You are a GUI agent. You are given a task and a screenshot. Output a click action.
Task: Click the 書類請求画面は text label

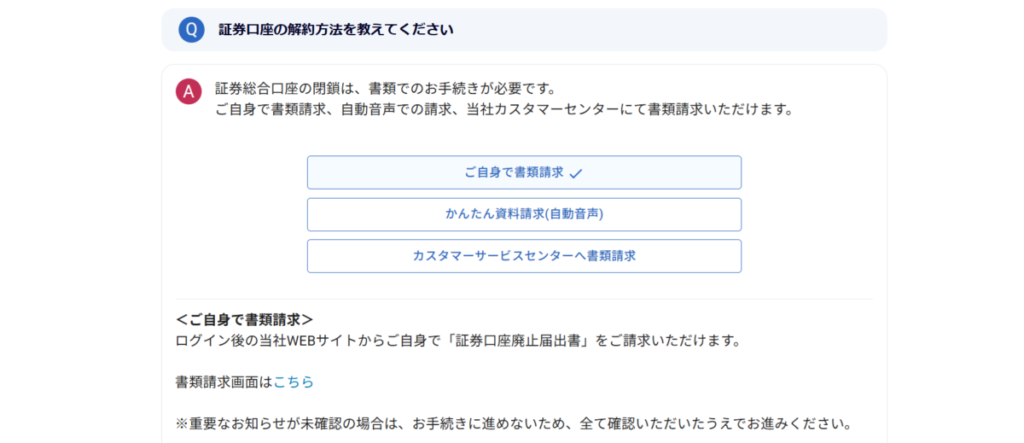click(224, 382)
